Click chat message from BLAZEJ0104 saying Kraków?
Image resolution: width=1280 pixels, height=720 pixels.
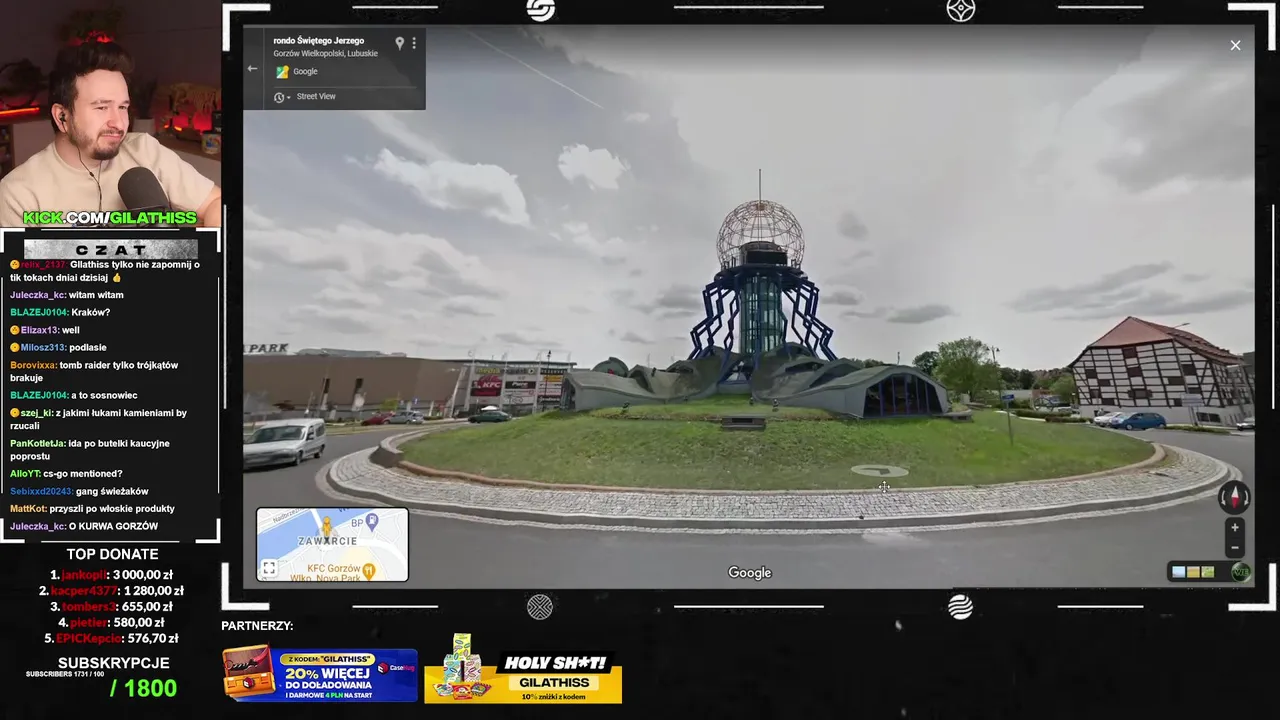pos(60,312)
